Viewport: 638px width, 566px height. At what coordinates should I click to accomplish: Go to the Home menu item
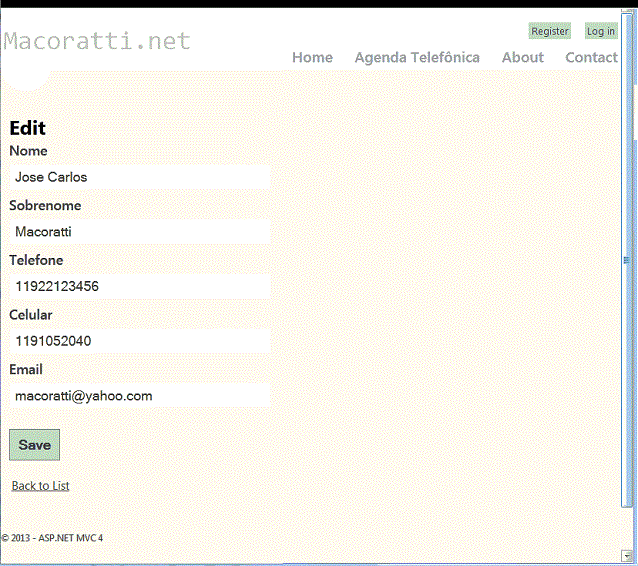pyautogui.click(x=312, y=57)
